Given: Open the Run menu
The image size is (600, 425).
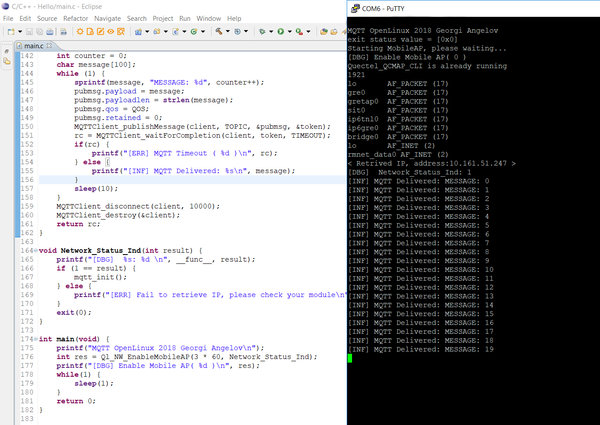Looking at the screenshot, I should pyautogui.click(x=184, y=18).
